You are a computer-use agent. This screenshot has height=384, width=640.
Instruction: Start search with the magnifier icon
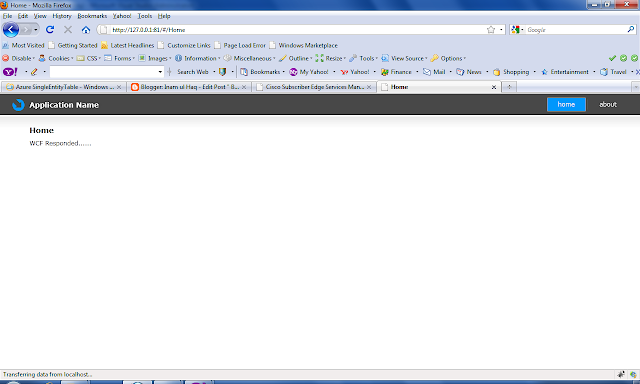pos(631,29)
